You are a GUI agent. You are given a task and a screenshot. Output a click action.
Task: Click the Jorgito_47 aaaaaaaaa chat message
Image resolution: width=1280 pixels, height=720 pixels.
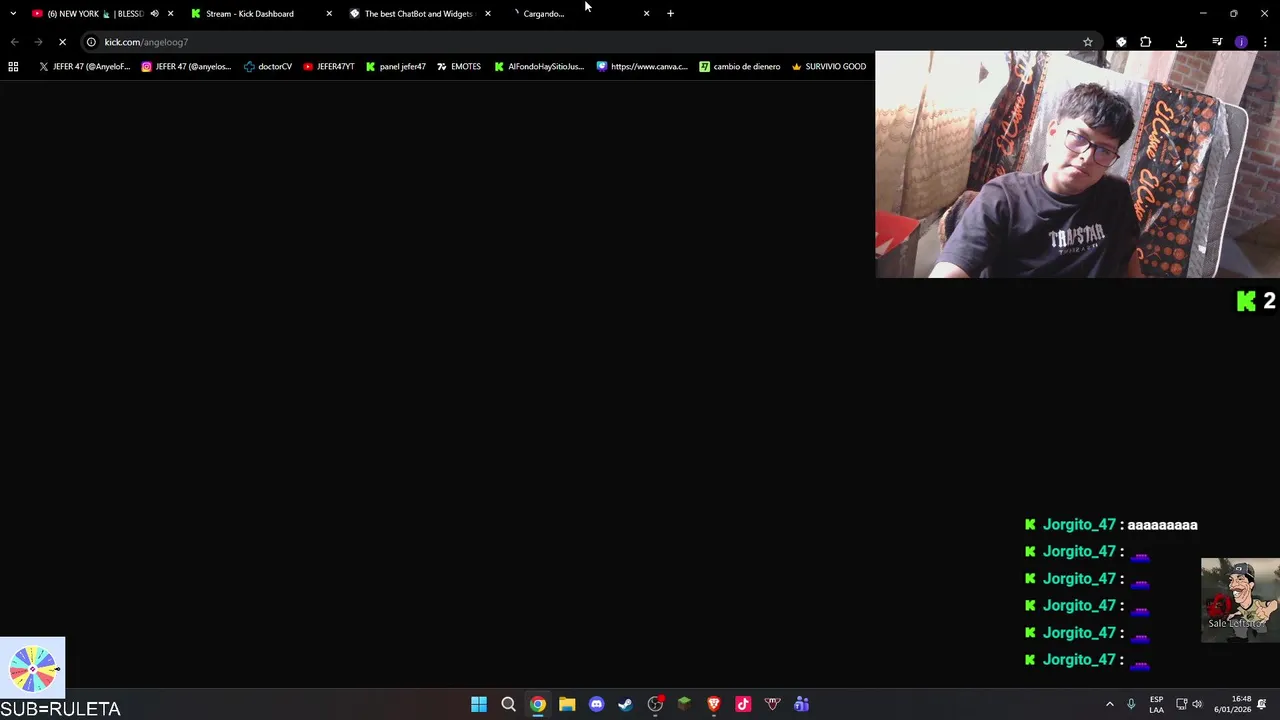coord(1111,525)
